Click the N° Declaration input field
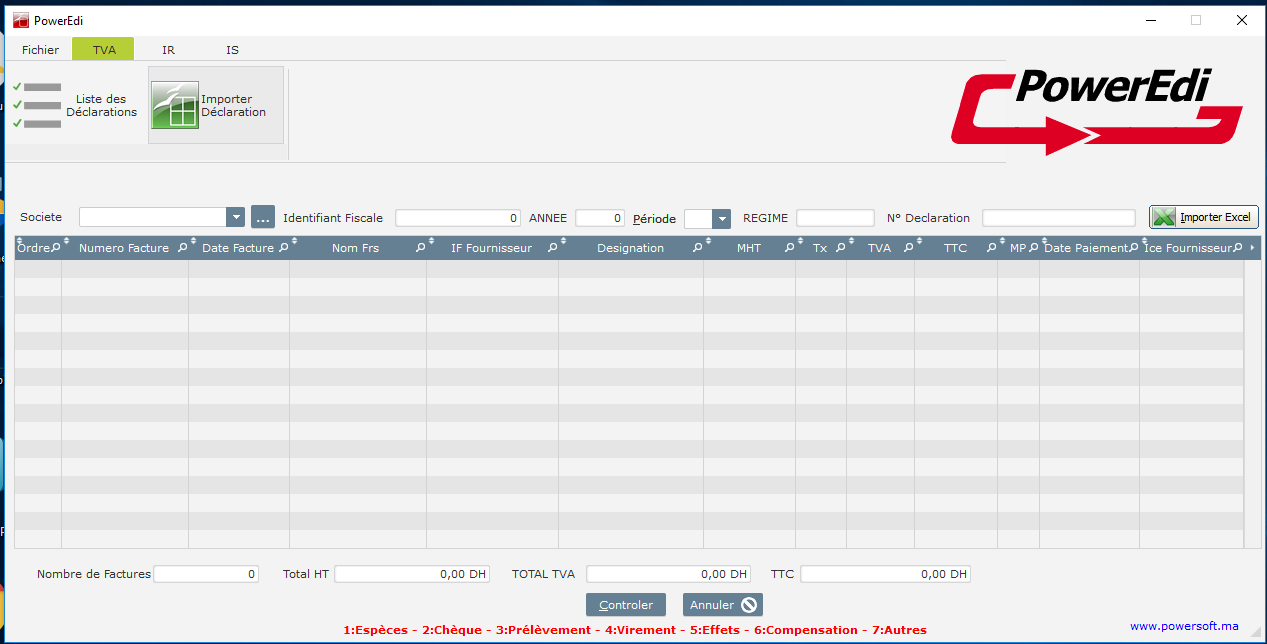Screen dimensions: 1267x644 point(1058,218)
